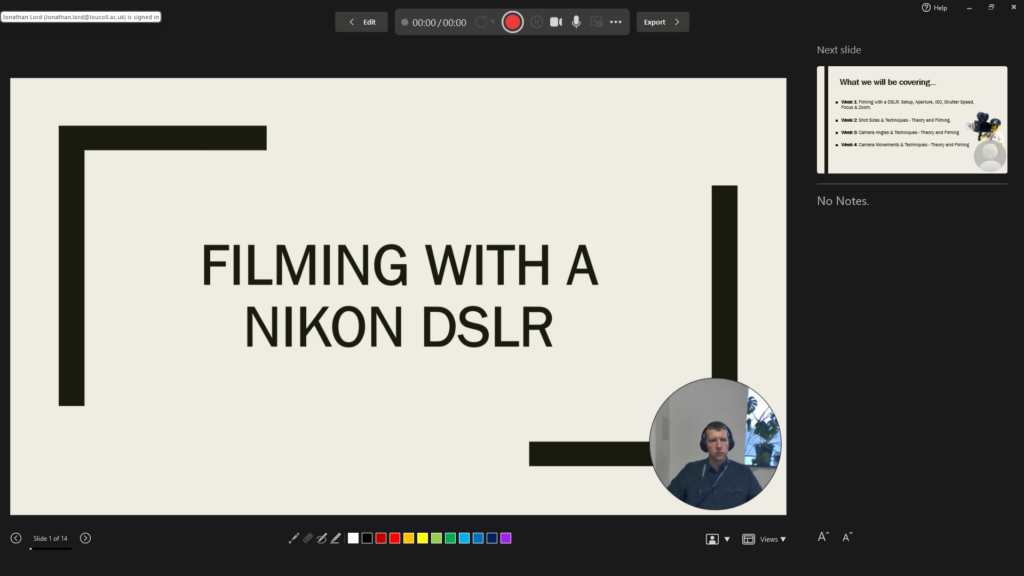Select the highlighter tool
Screen dimensions: 1024x576
tap(334, 538)
